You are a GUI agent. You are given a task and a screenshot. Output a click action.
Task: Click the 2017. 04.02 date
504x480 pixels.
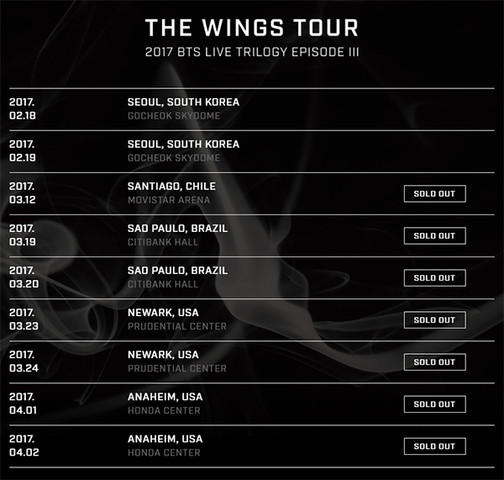24,445
